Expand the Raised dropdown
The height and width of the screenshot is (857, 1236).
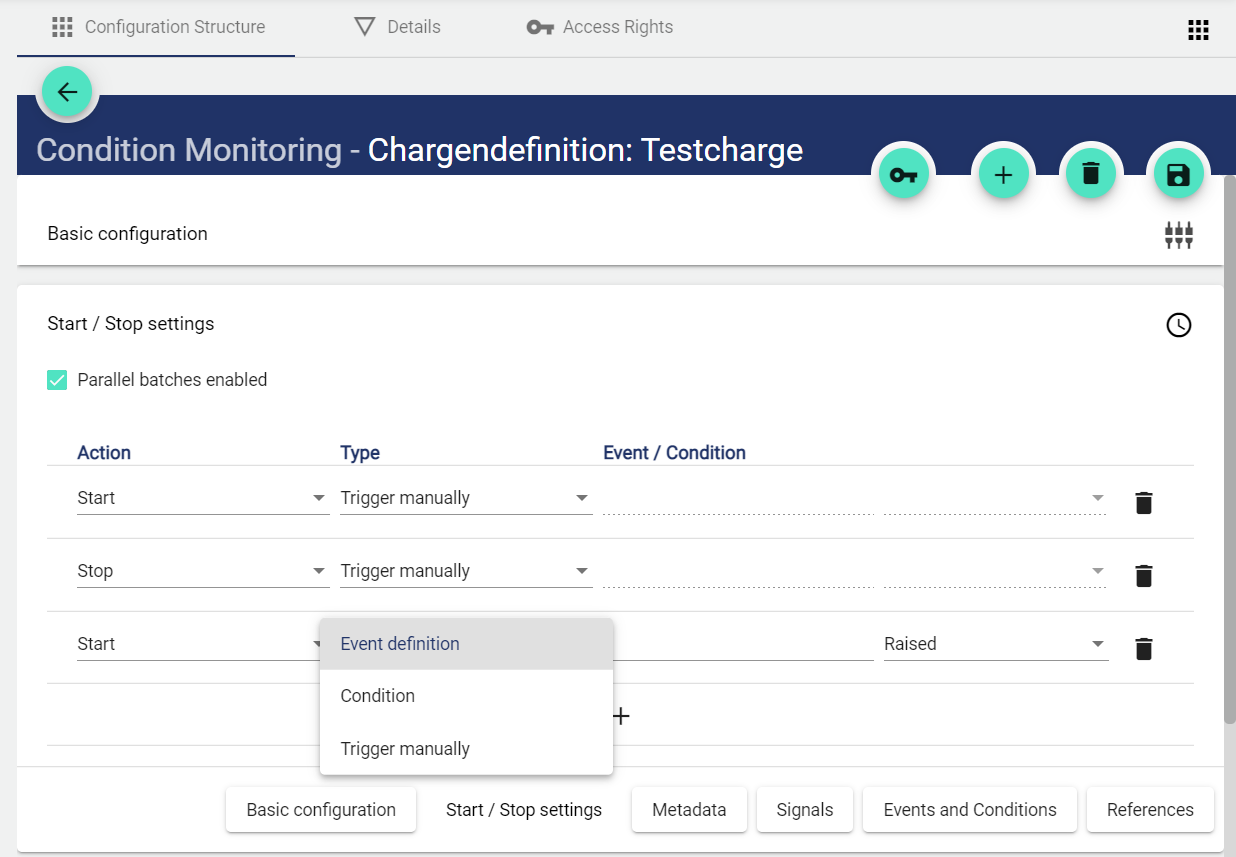tap(995, 644)
